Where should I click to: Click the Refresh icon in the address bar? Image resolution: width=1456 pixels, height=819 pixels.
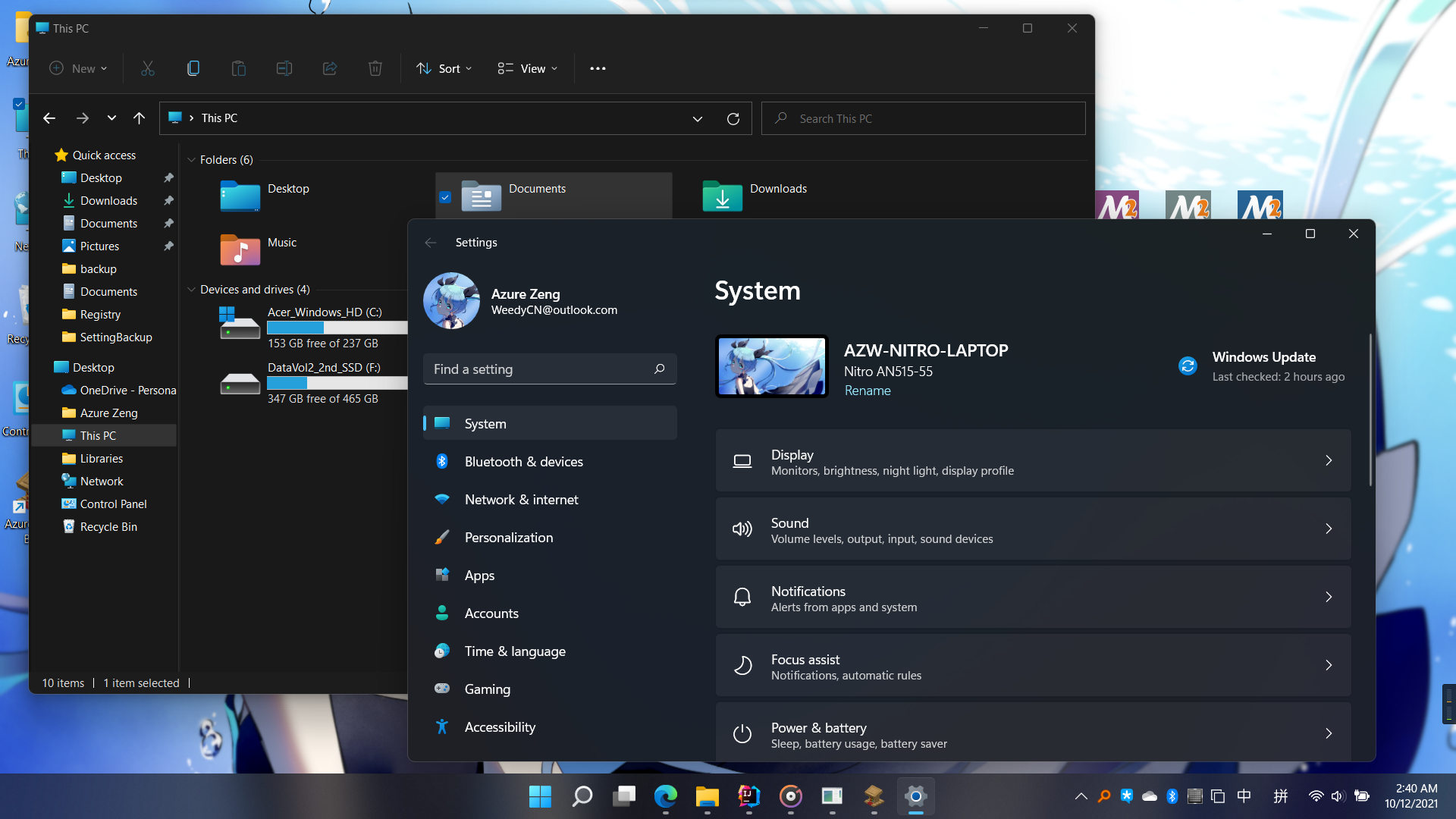pos(733,118)
